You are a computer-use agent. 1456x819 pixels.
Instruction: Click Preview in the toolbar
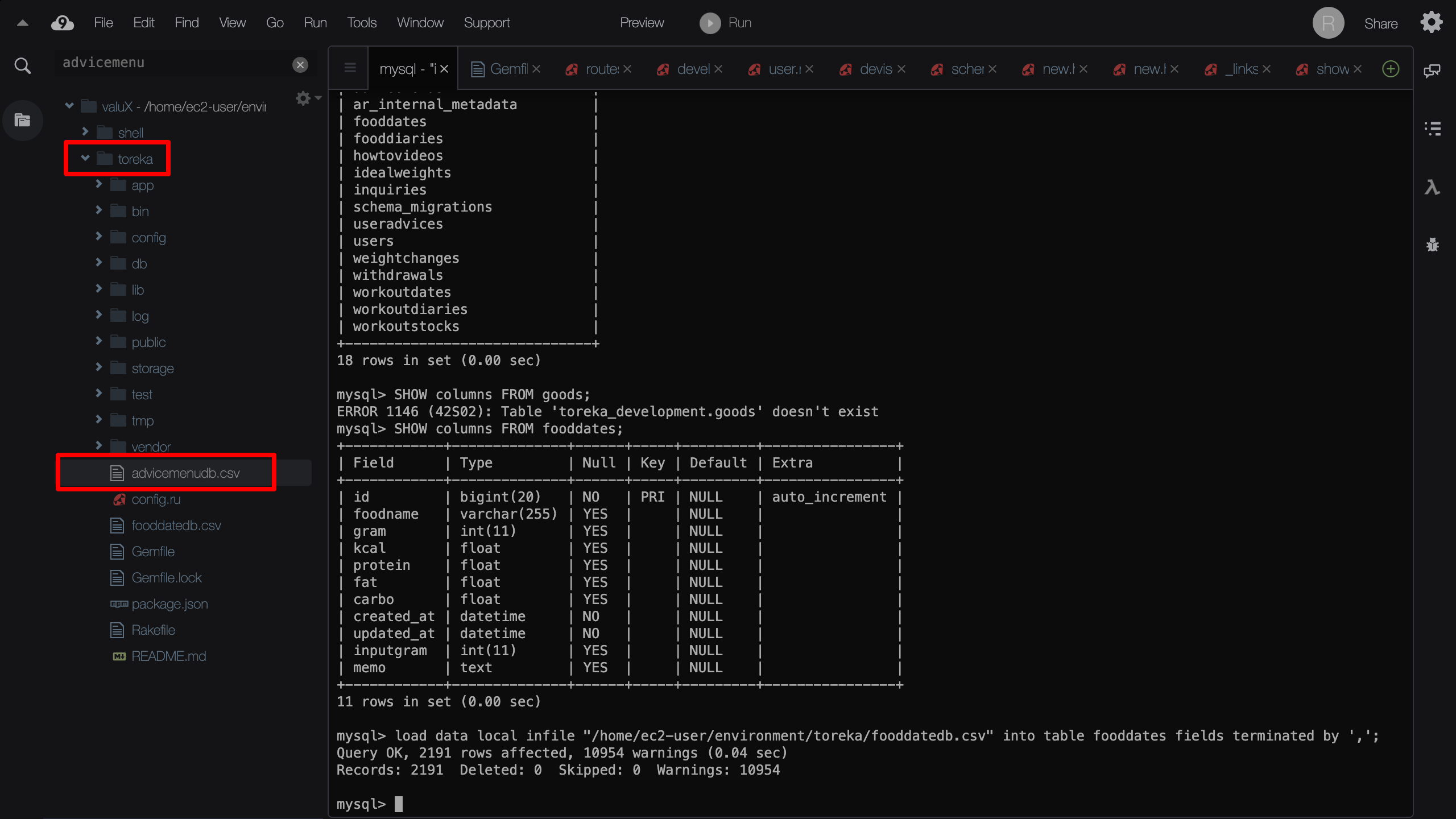(642, 23)
